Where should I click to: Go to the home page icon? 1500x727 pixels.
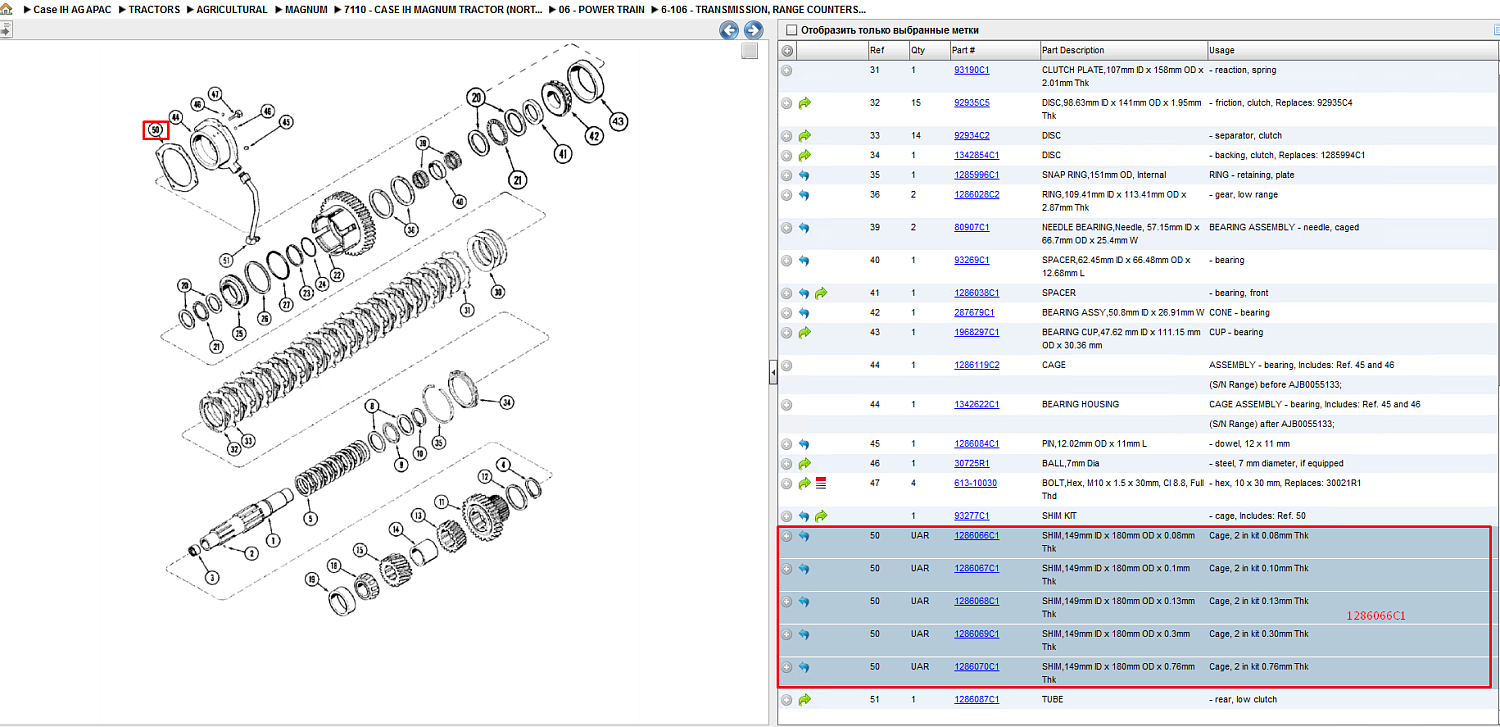[x=7, y=9]
